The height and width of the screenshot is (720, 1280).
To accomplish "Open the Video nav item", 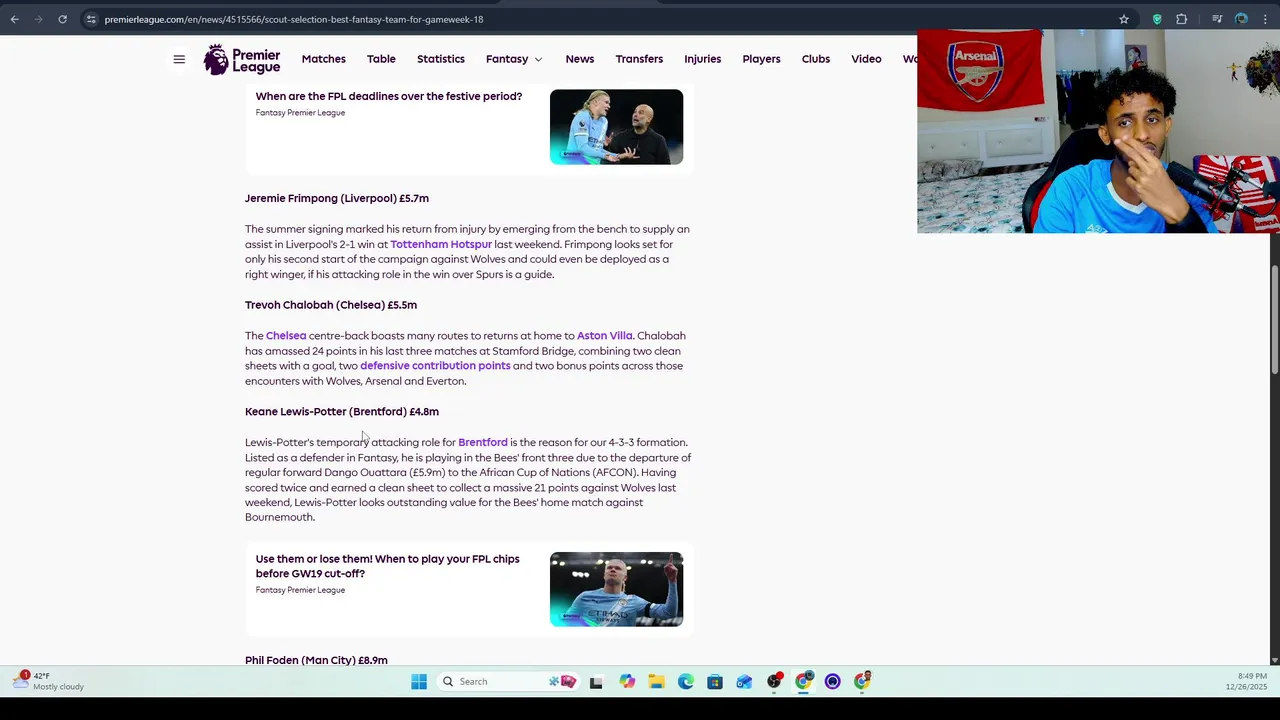I will pyautogui.click(x=866, y=59).
